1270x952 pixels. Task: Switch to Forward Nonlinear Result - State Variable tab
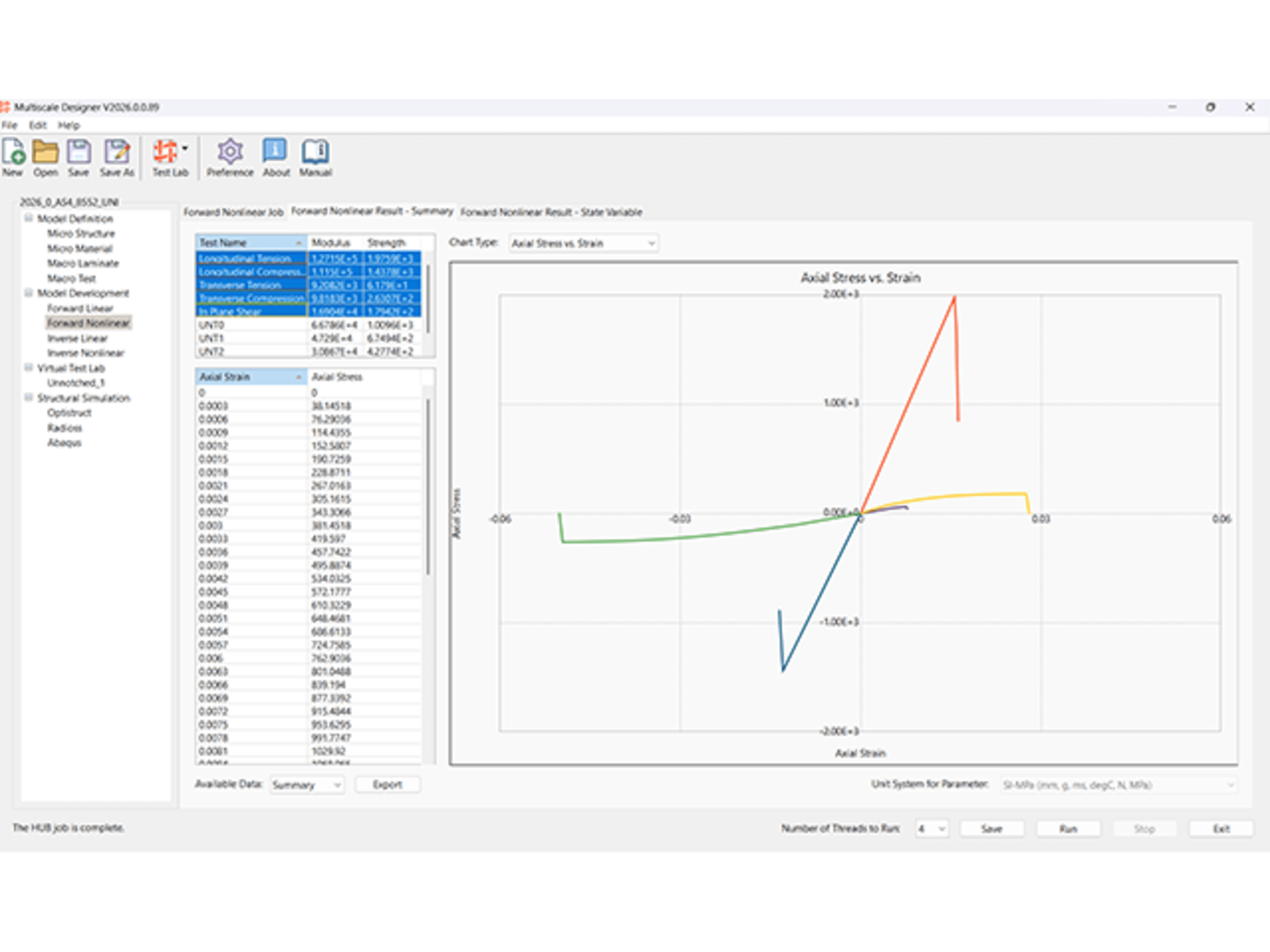click(x=551, y=212)
